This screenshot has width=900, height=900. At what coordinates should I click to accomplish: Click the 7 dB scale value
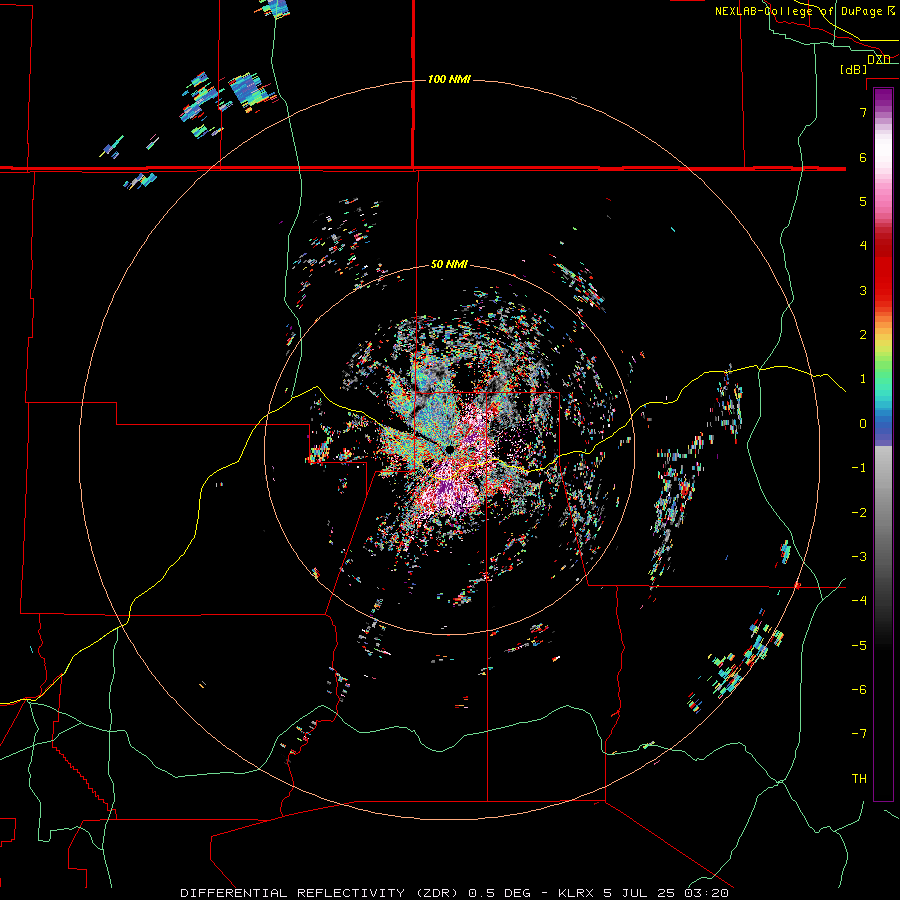pyautogui.click(x=863, y=112)
